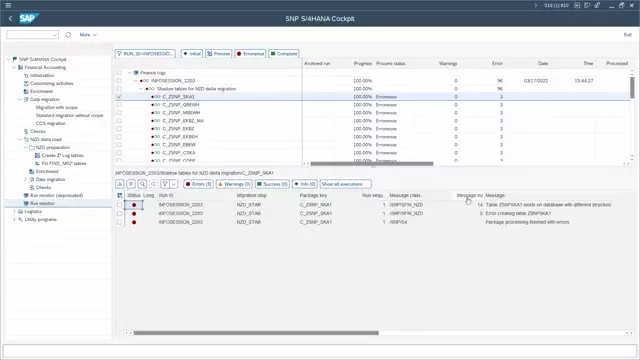Tick the INFOSESSION_2203 row checkbox

coord(119,81)
